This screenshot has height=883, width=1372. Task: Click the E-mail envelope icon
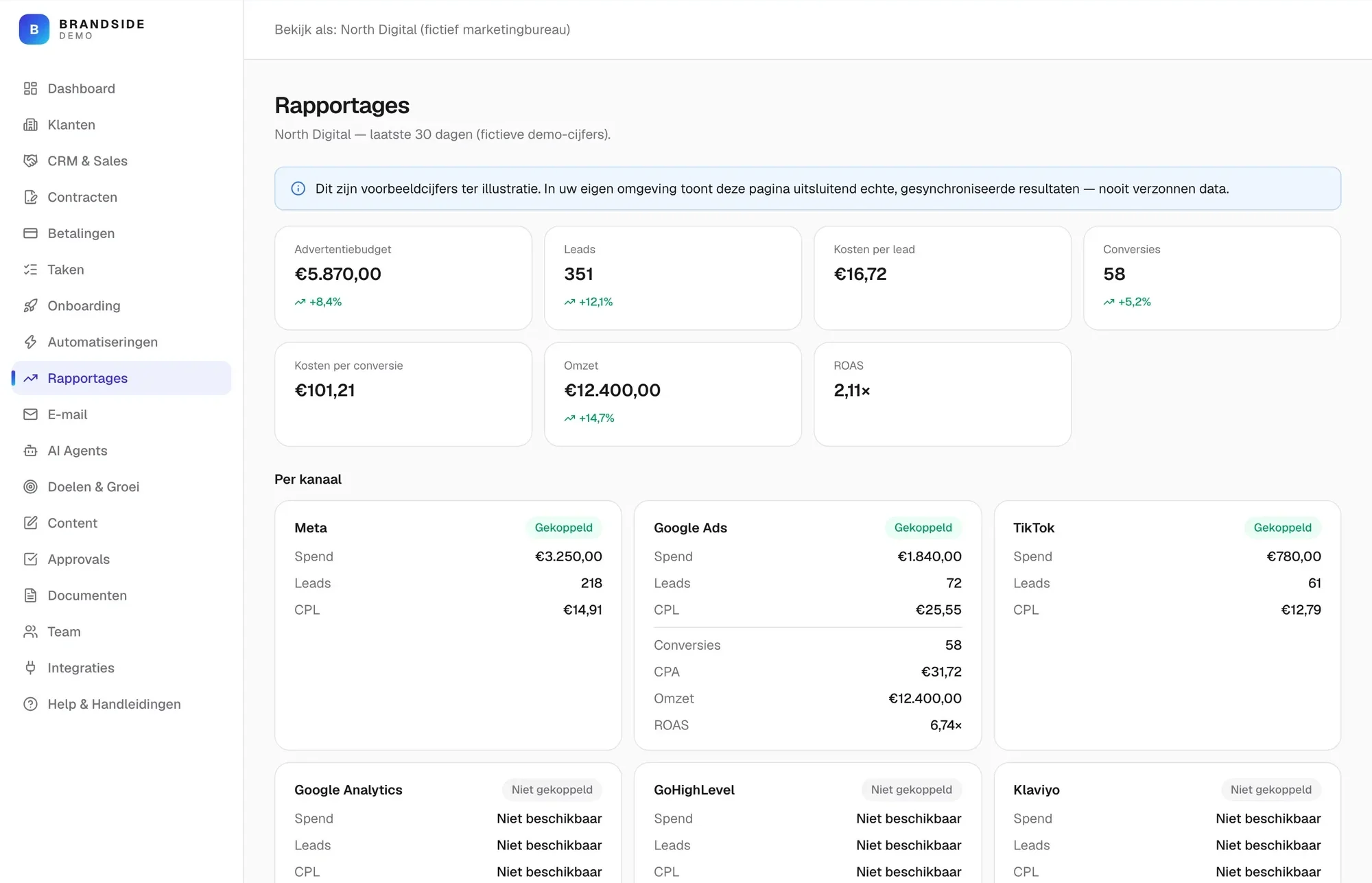pos(30,414)
